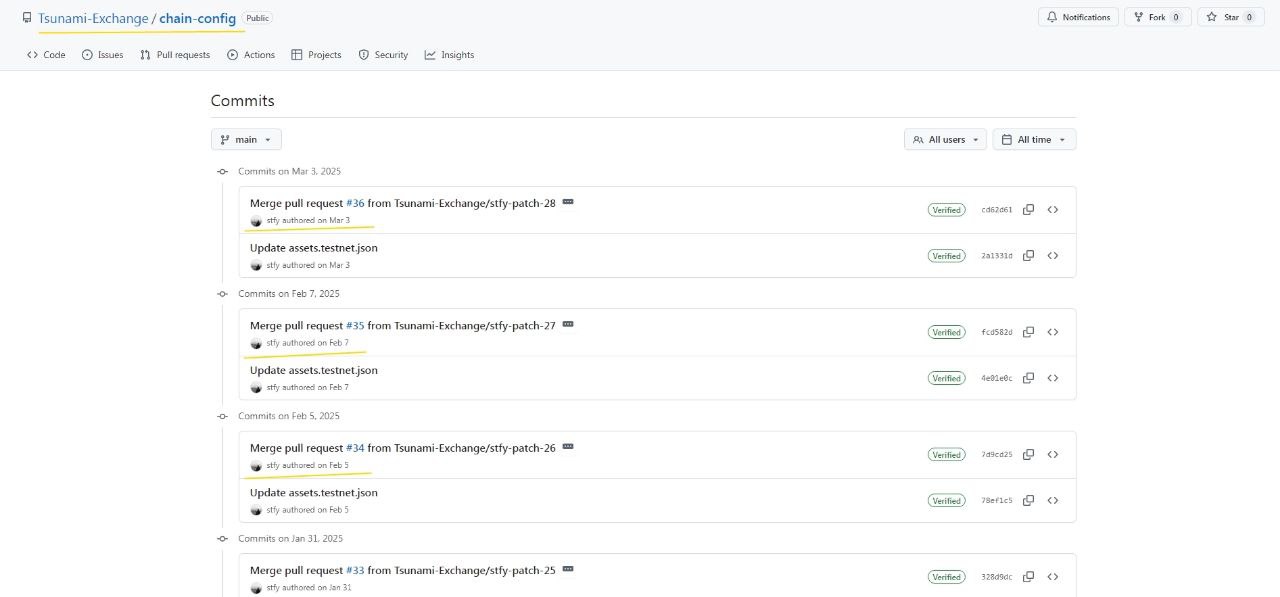Browse repository at commit fcd582d

click(x=1053, y=332)
